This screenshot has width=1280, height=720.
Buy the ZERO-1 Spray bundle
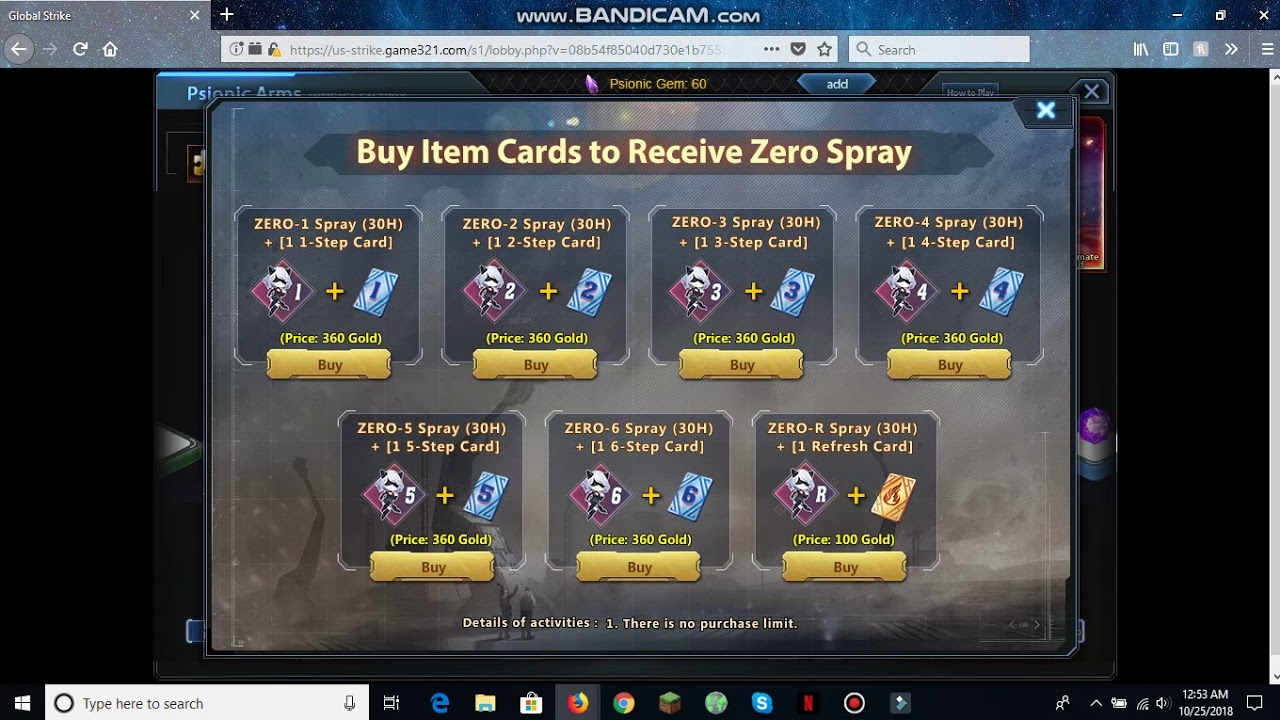(x=329, y=365)
